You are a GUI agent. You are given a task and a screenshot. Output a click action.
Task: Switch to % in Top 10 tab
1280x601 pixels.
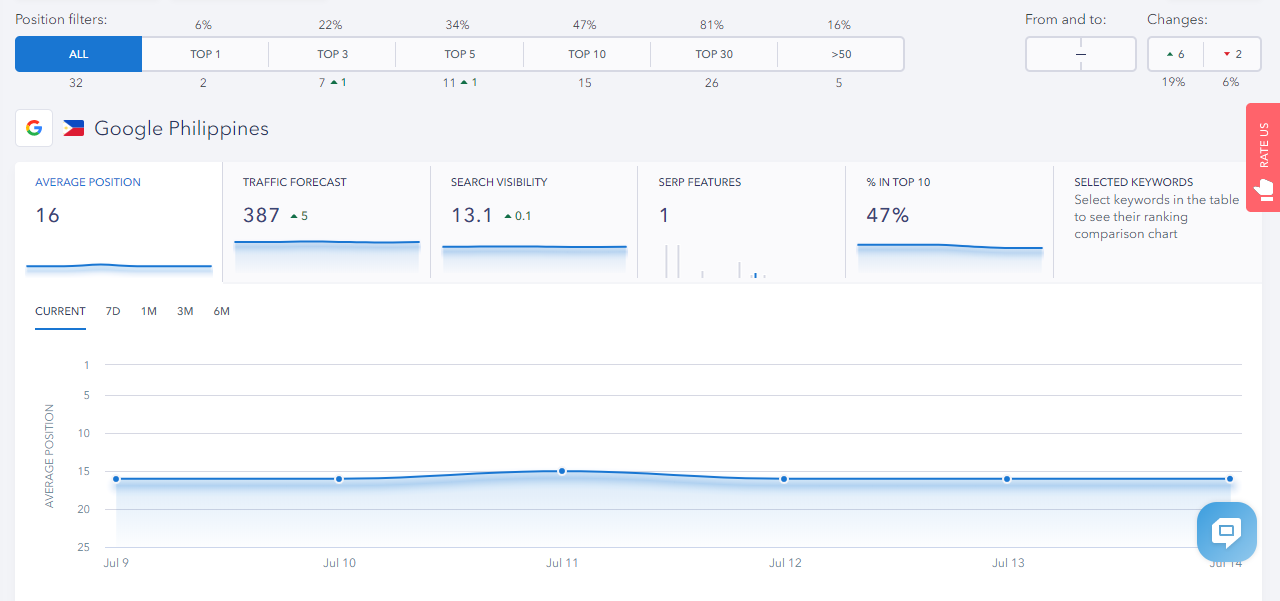pos(949,220)
